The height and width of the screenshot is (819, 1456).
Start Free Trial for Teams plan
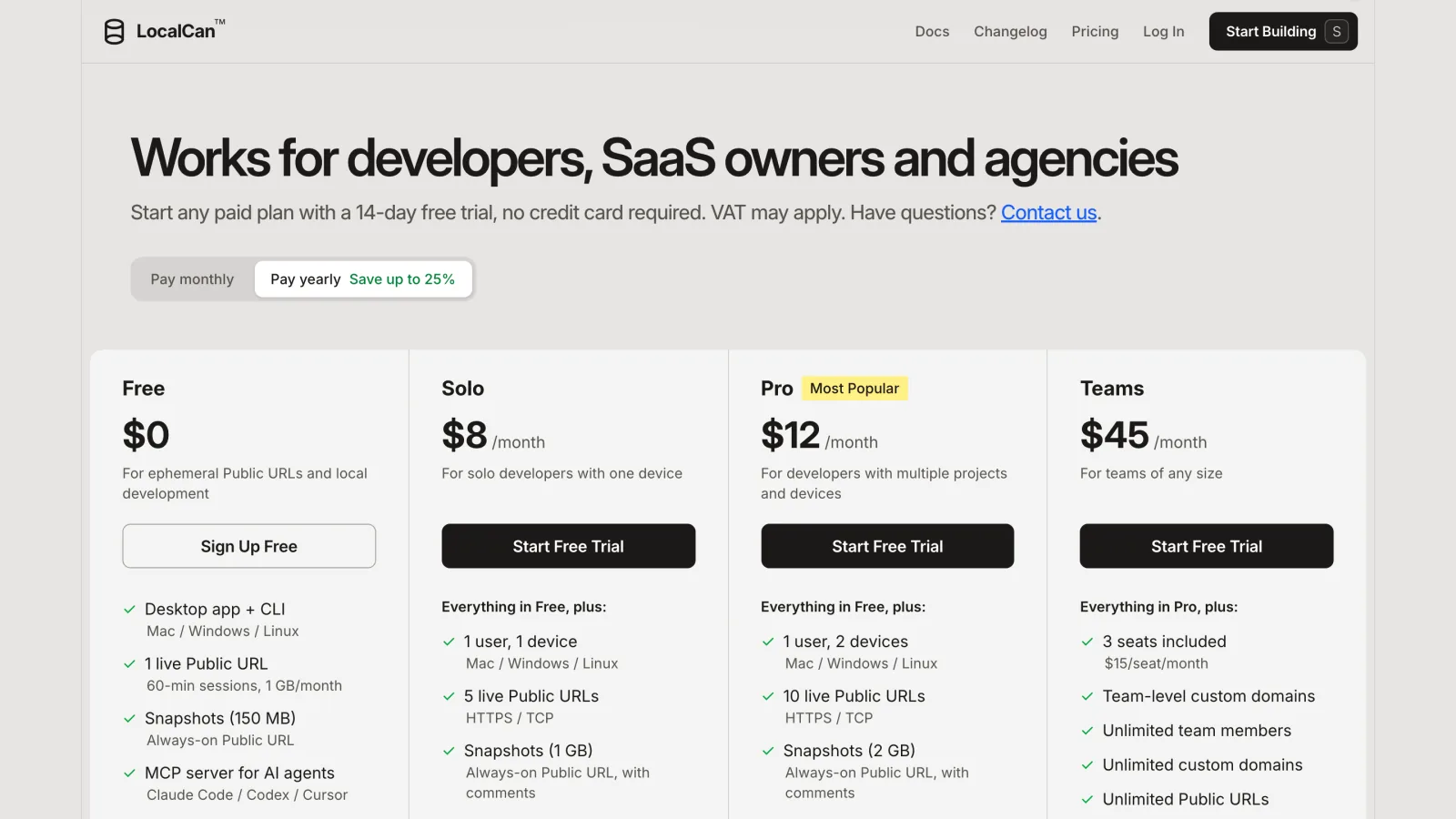coord(1207,546)
